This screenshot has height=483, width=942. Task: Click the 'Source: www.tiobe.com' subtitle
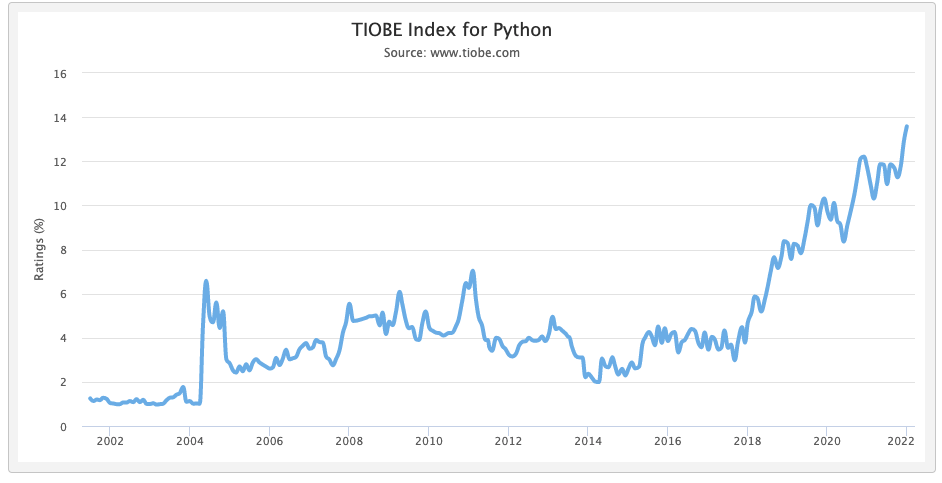tap(452, 53)
